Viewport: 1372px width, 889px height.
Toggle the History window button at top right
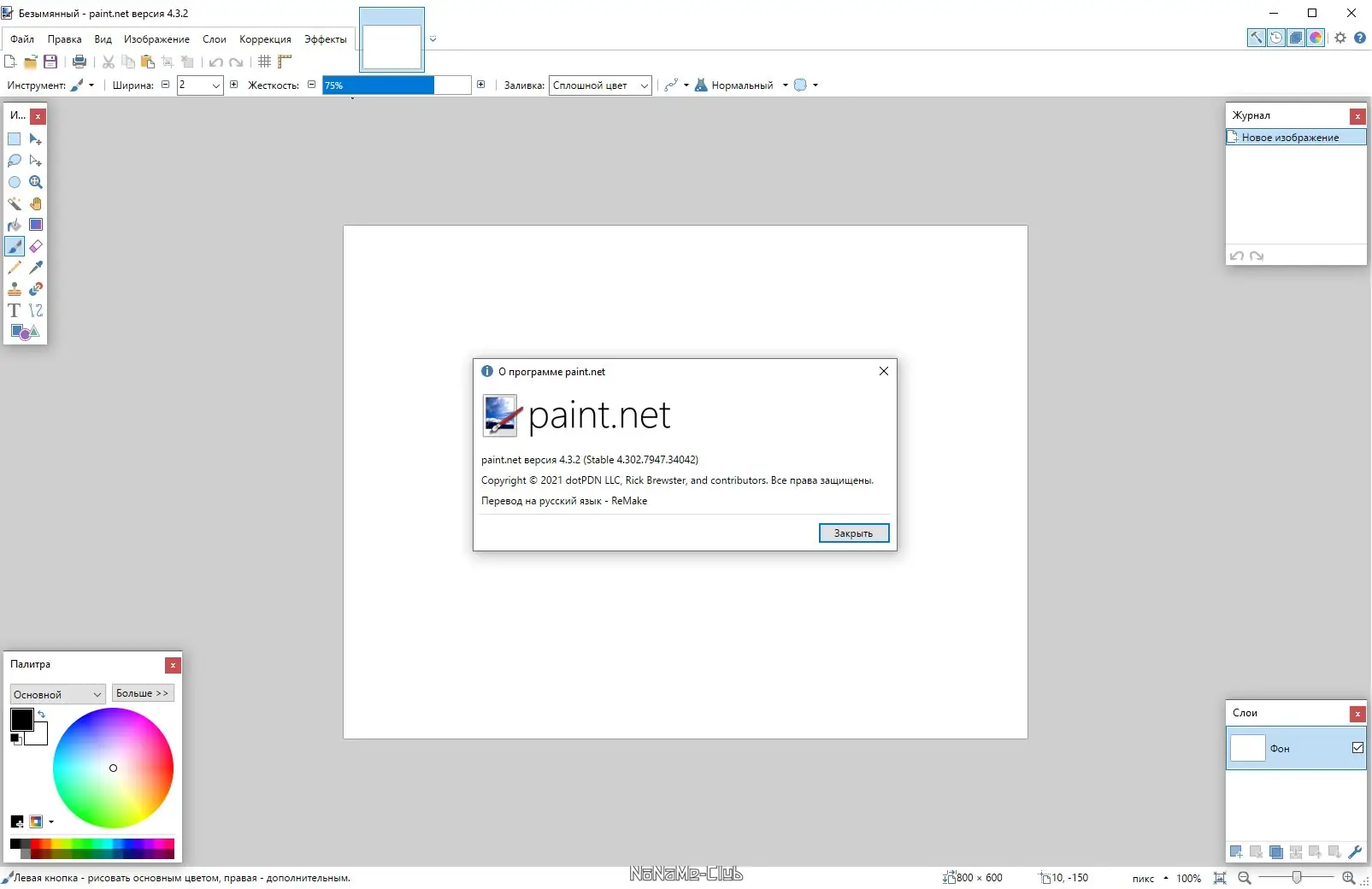(1276, 38)
